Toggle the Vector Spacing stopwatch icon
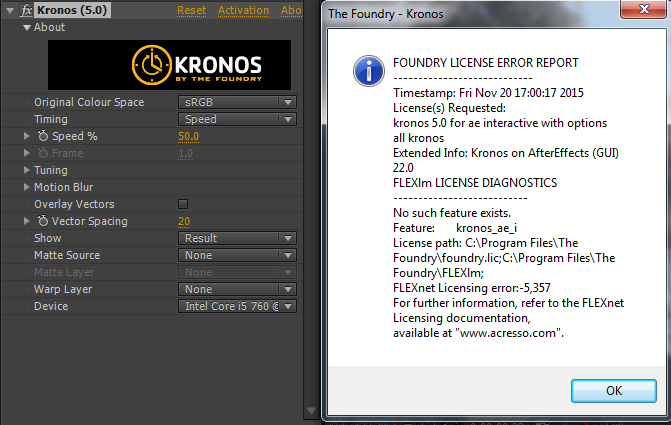The height and width of the screenshot is (425, 671). click(43, 221)
